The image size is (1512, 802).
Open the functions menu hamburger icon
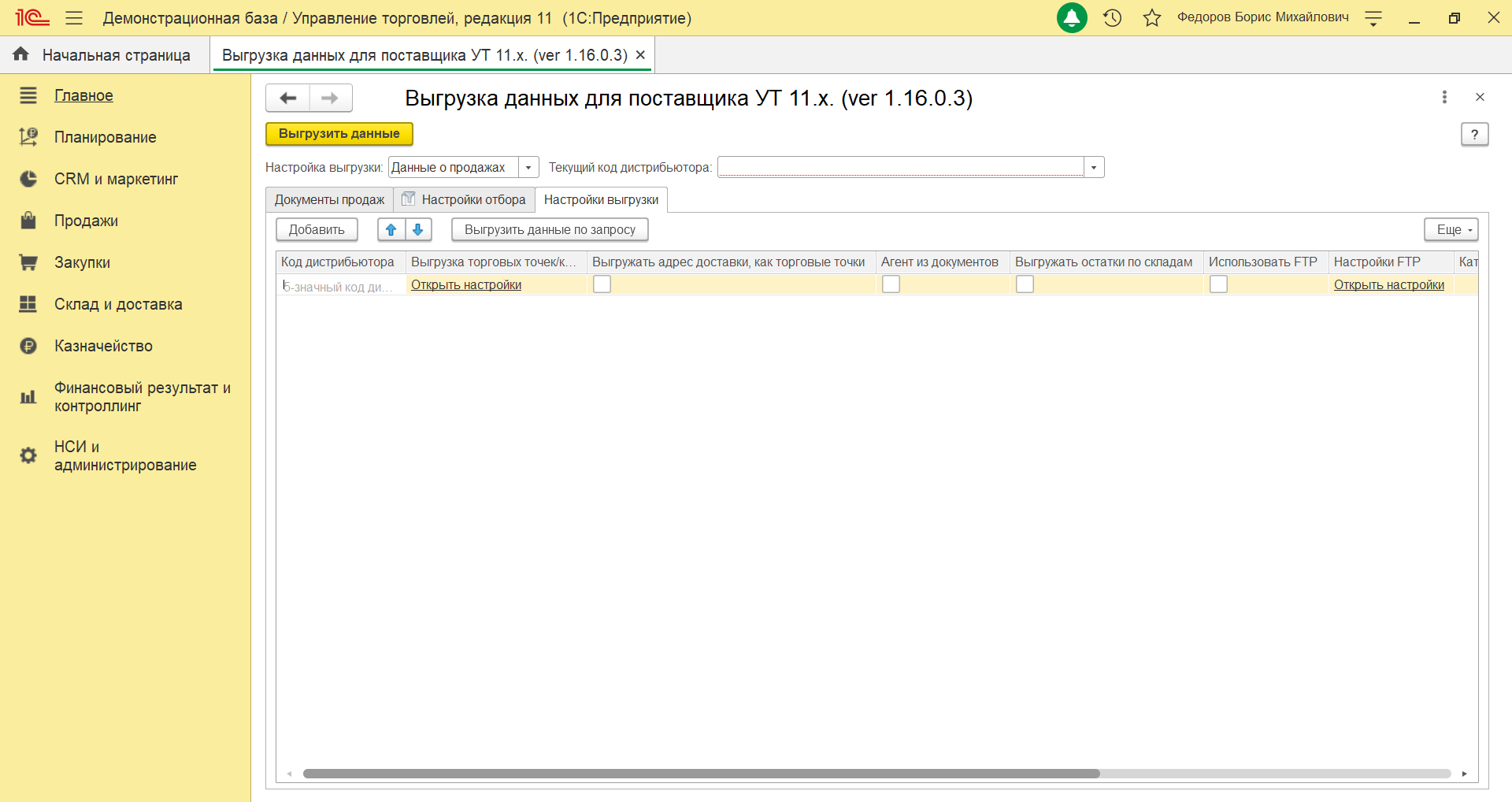(x=74, y=17)
